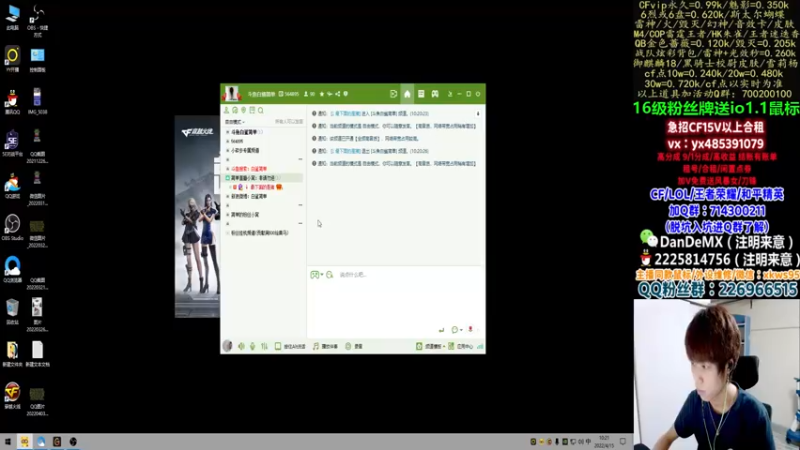Select the list tab icon in the header
Viewport: 800px width, 450px height.
click(x=421, y=94)
